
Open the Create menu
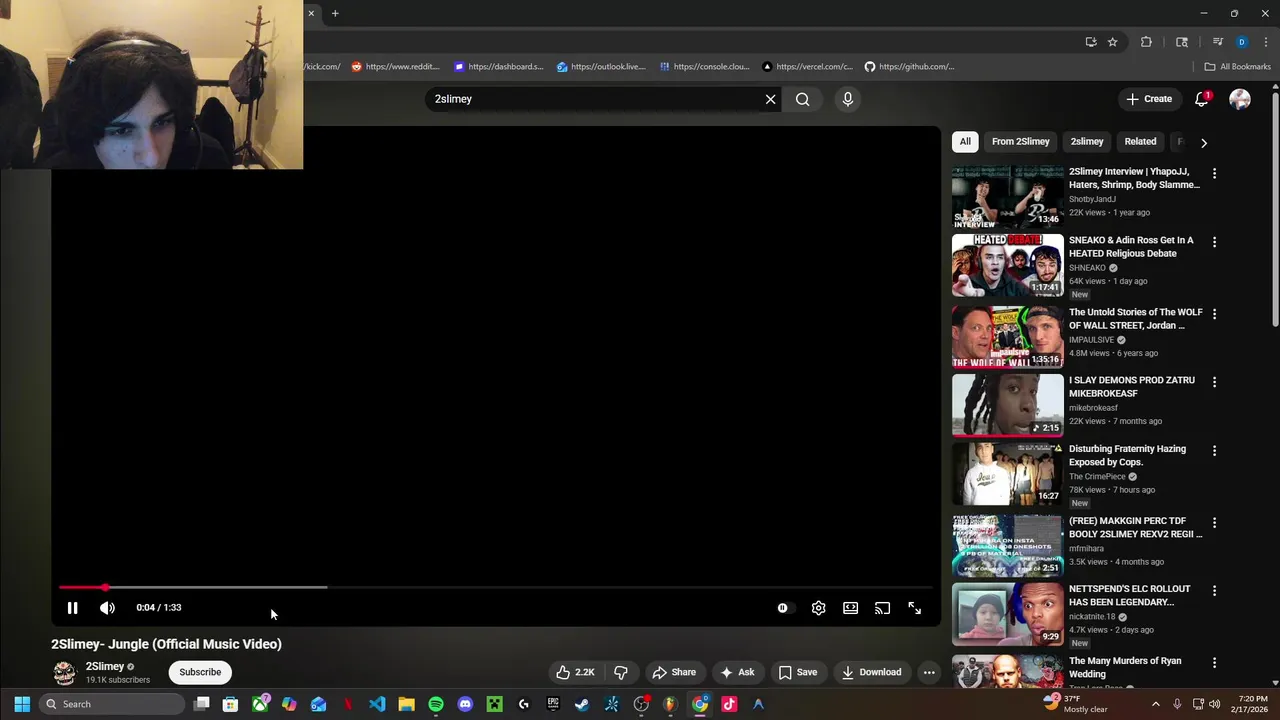pyautogui.click(x=1148, y=99)
